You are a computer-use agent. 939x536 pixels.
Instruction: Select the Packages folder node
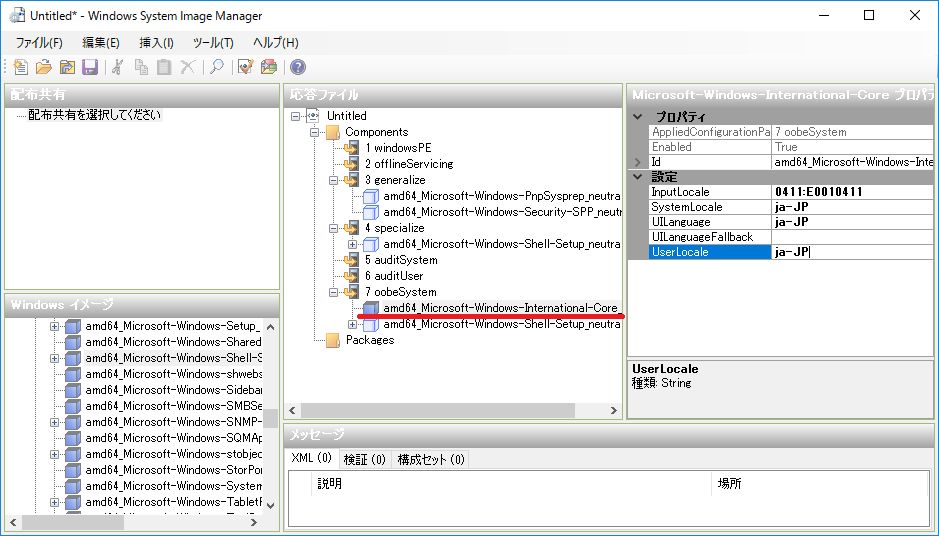coord(370,340)
